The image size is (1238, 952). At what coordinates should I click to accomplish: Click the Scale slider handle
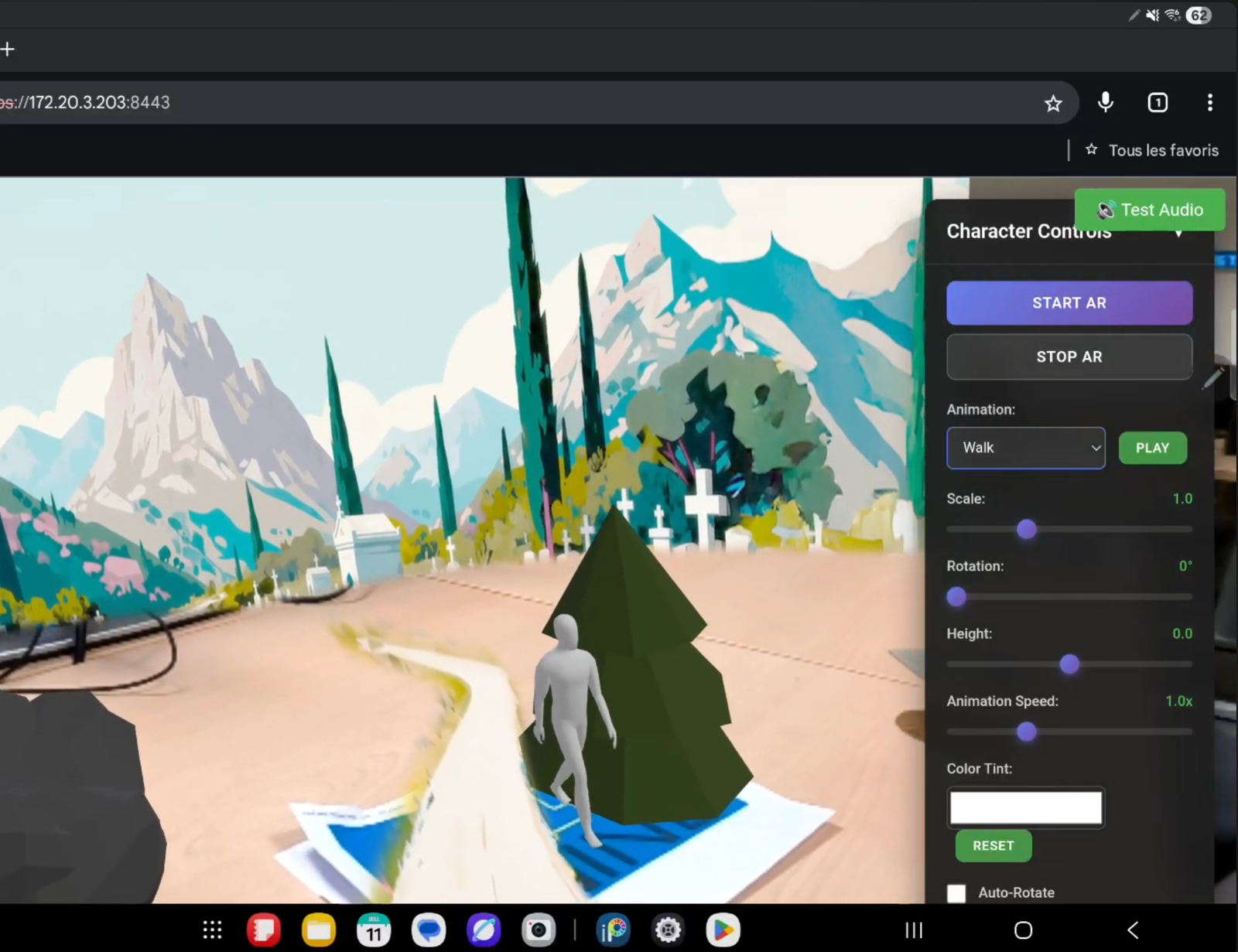coord(1026,530)
